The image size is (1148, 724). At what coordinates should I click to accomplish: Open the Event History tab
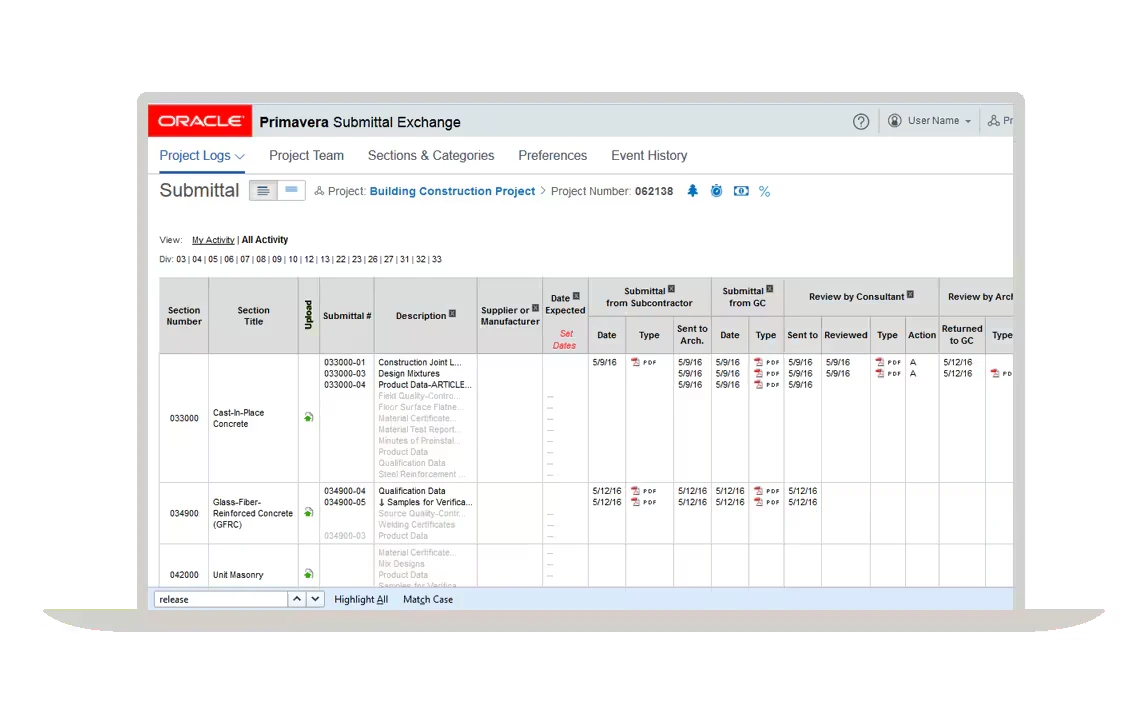pos(649,156)
